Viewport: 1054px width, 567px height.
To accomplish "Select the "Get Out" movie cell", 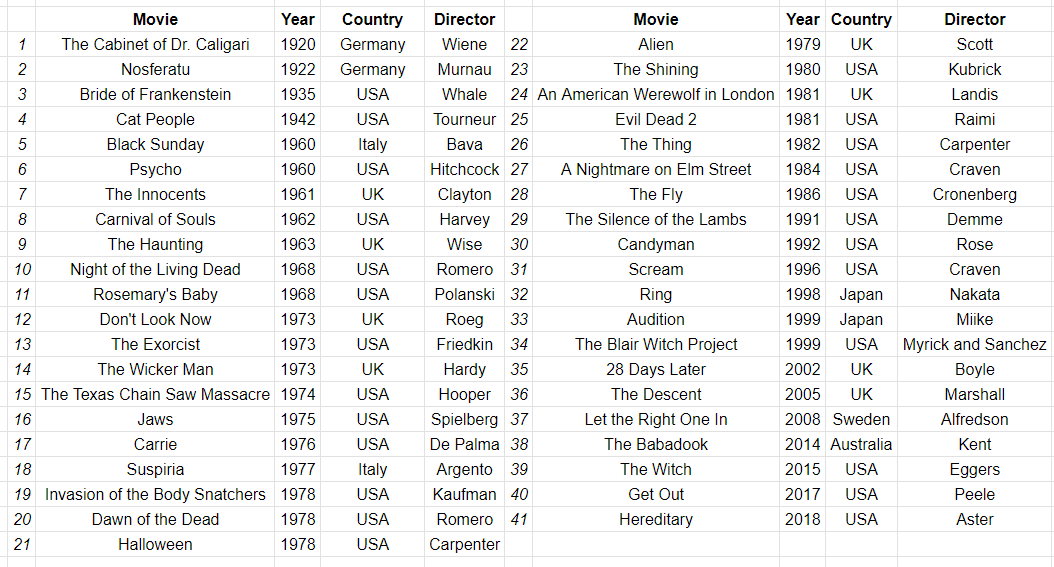I will 656,494.
